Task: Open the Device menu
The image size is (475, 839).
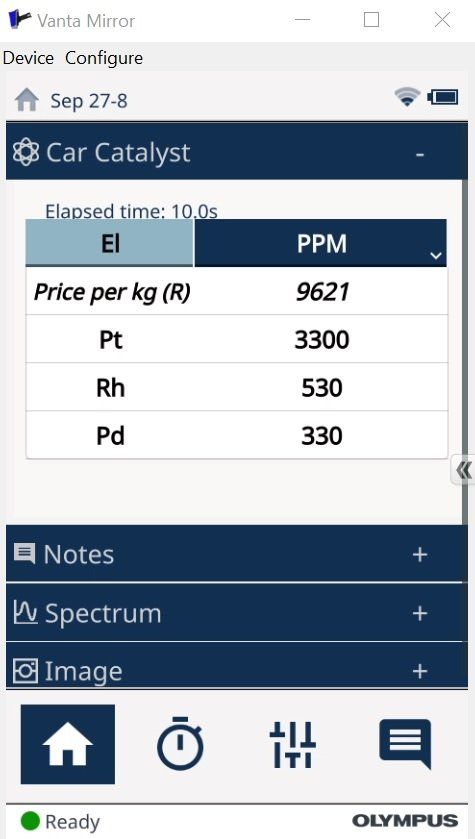Action: click(x=28, y=58)
